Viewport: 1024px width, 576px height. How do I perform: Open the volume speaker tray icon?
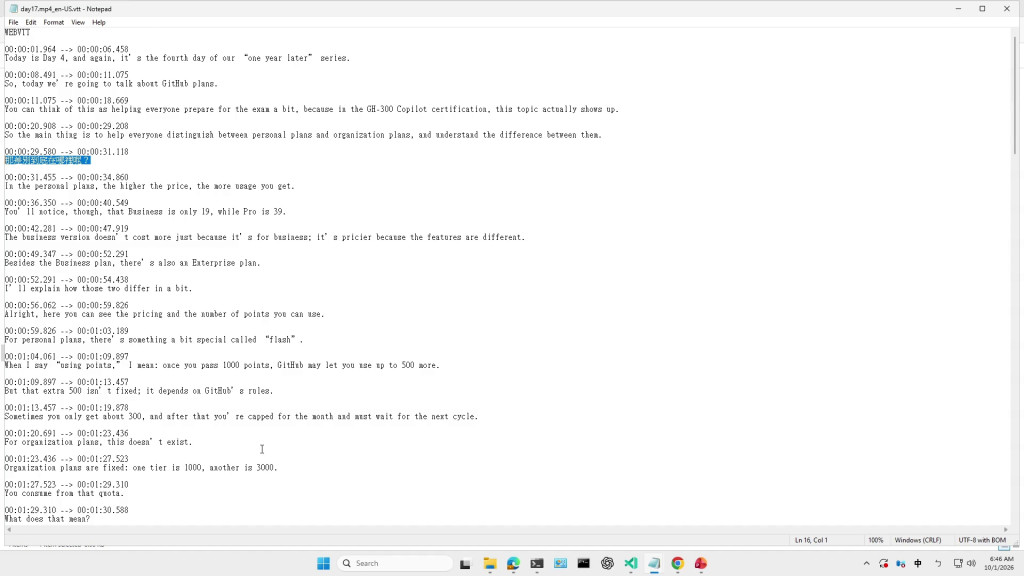pos(971,564)
